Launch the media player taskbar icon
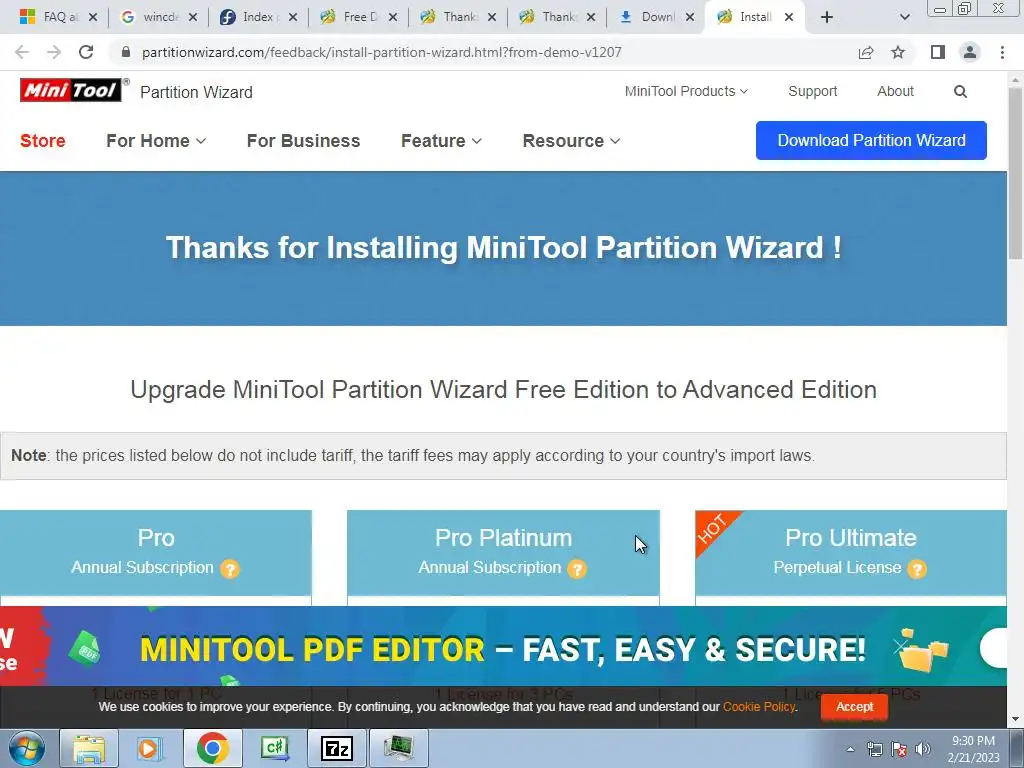The image size is (1024, 768). 149,748
